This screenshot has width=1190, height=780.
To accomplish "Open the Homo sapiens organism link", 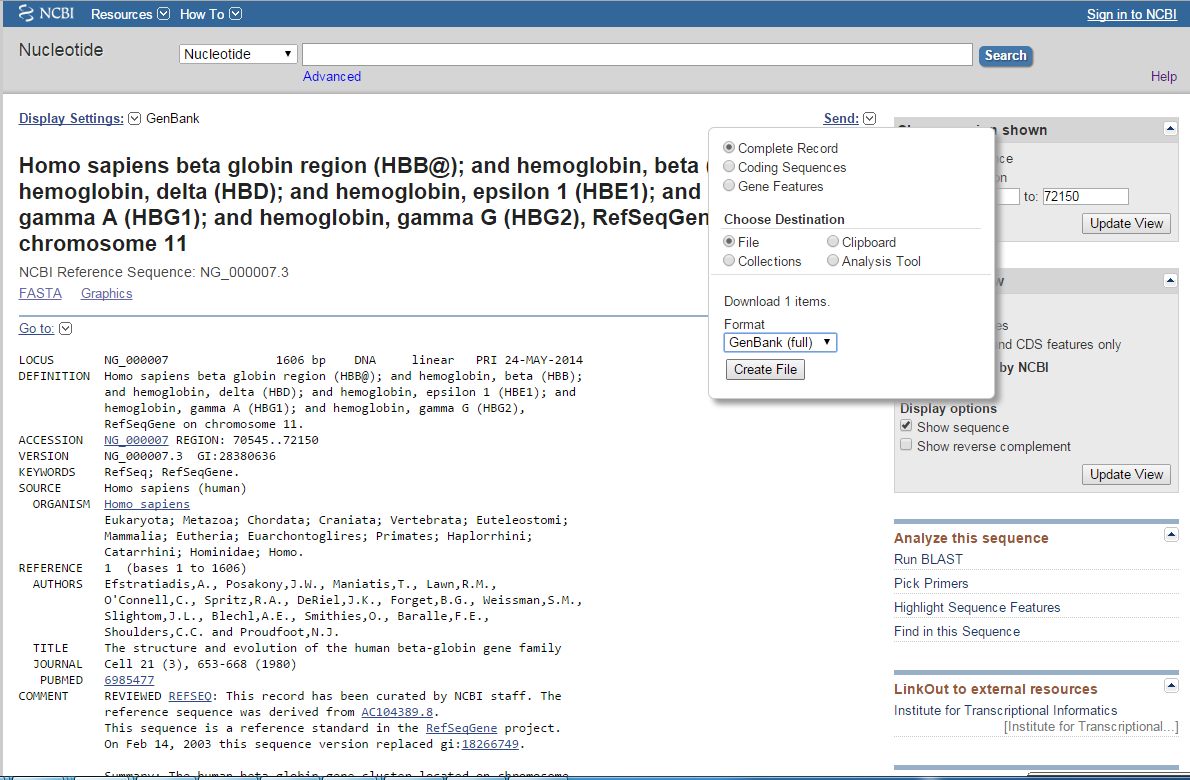I will pyautogui.click(x=146, y=505).
